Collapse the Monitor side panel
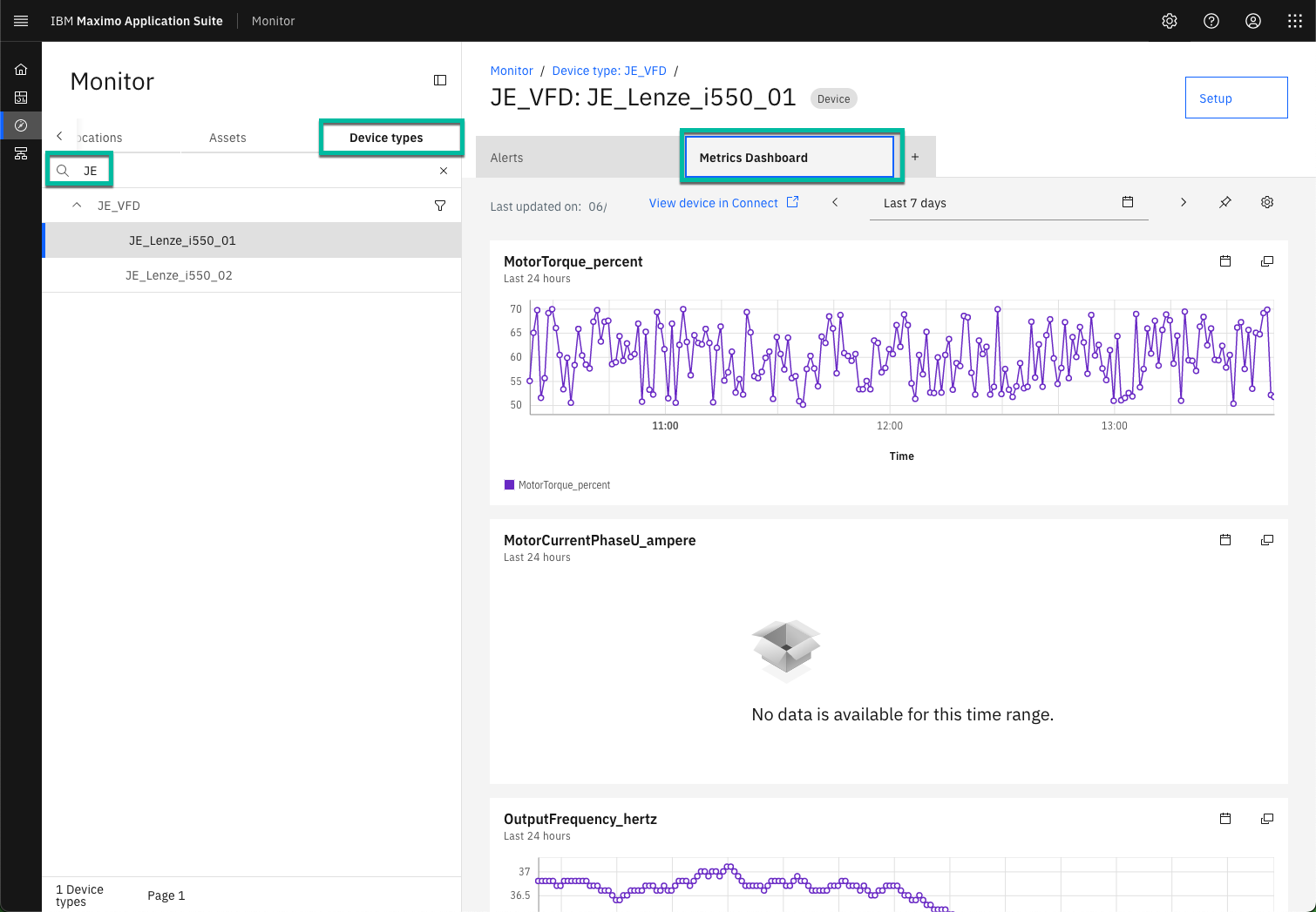The height and width of the screenshot is (912, 1316). tap(440, 80)
